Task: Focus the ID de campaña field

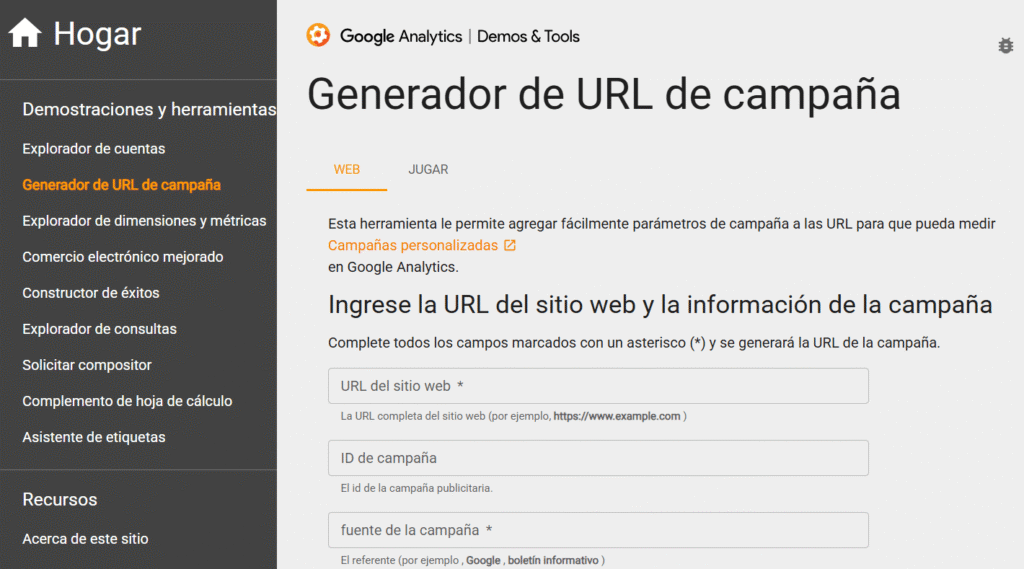Action: point(598,458)
